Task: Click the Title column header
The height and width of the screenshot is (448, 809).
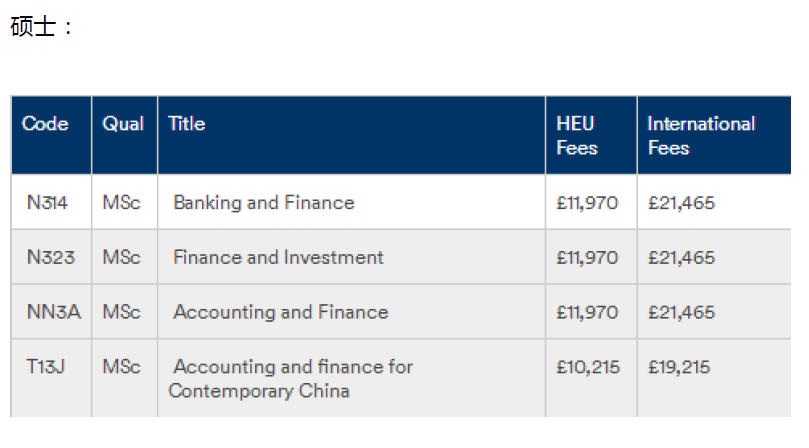Action: [186, 124]
